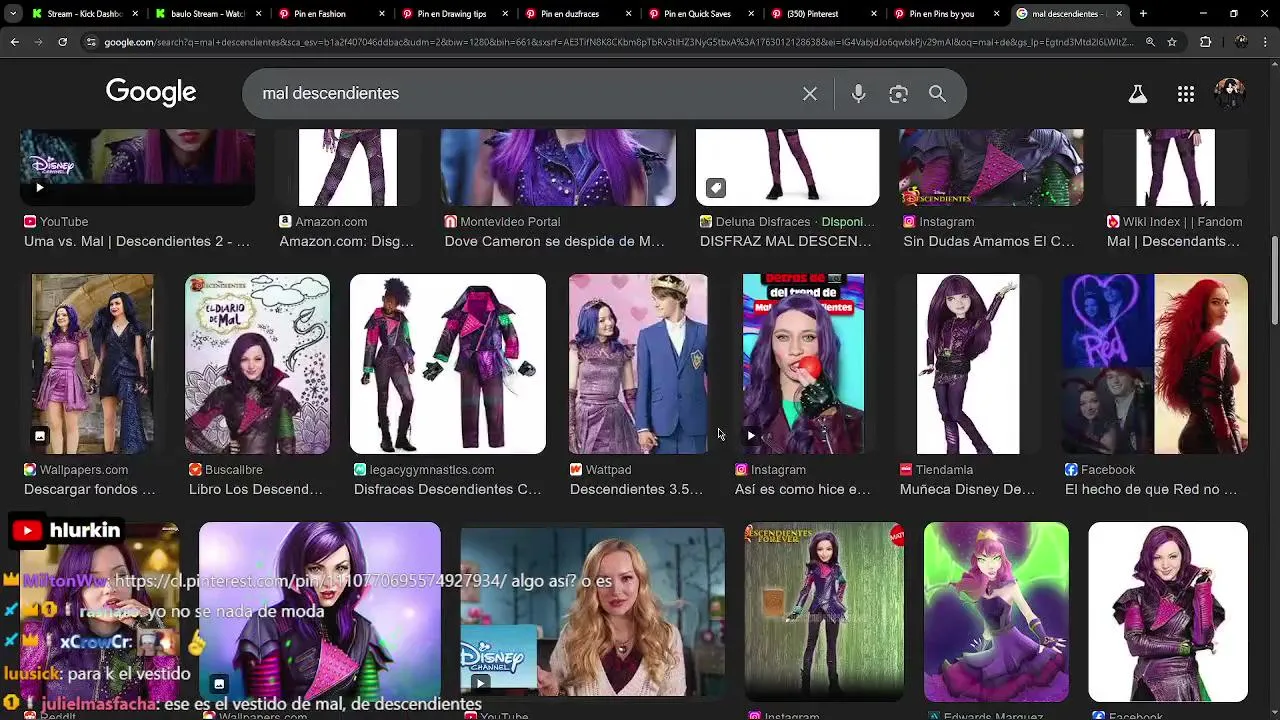Open a new browser tab
This screenshot has height=720, width=1280.
(x=1143, y=14)
